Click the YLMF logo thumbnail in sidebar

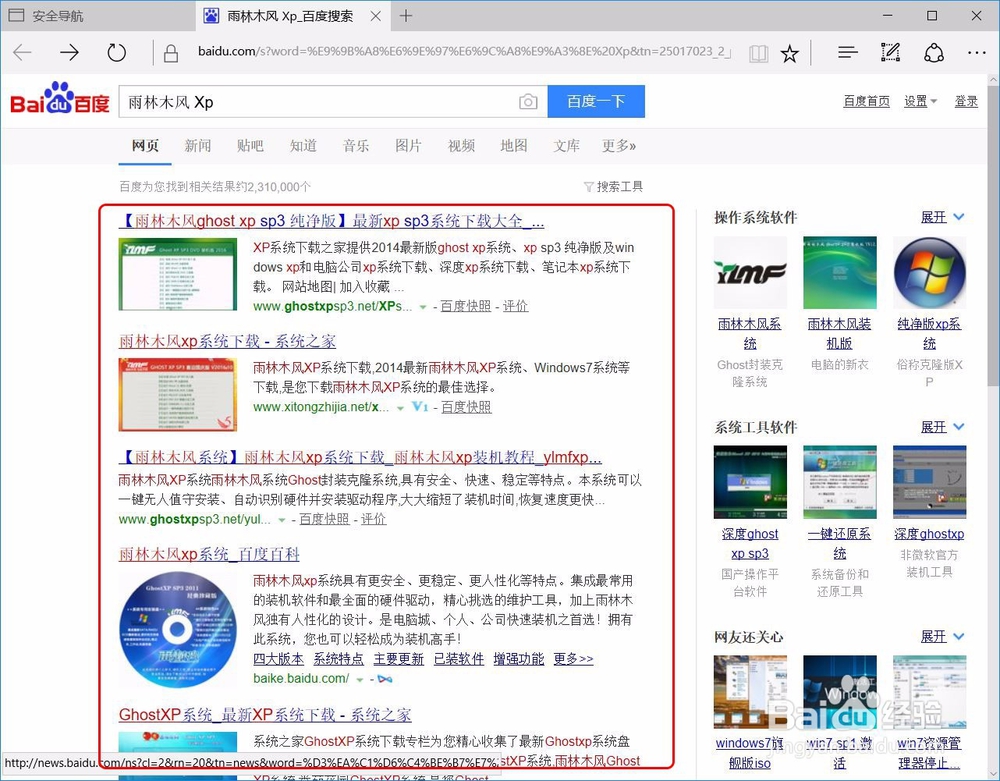coord(750,273)
